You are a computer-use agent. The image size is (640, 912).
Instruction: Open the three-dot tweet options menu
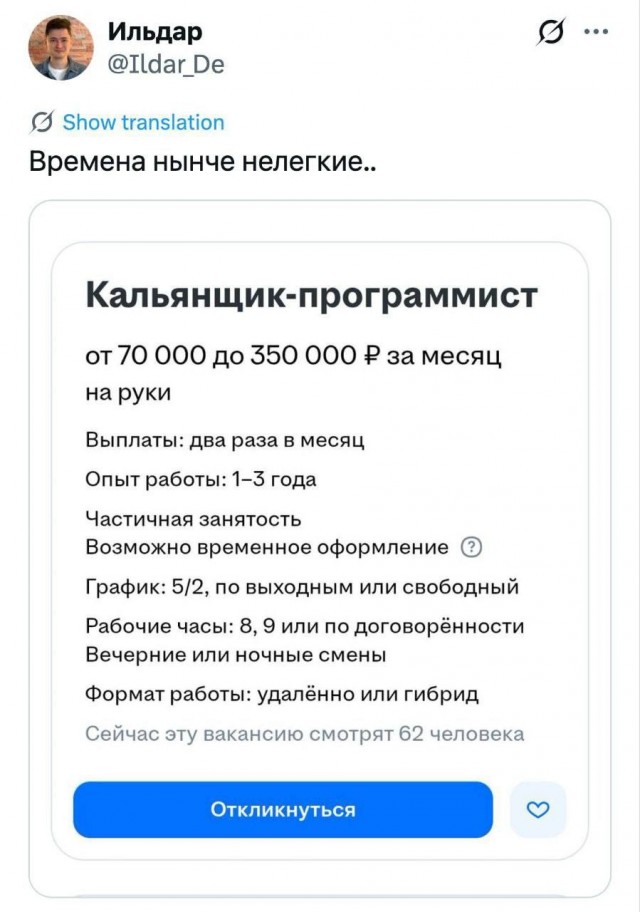tap(597, 31)
